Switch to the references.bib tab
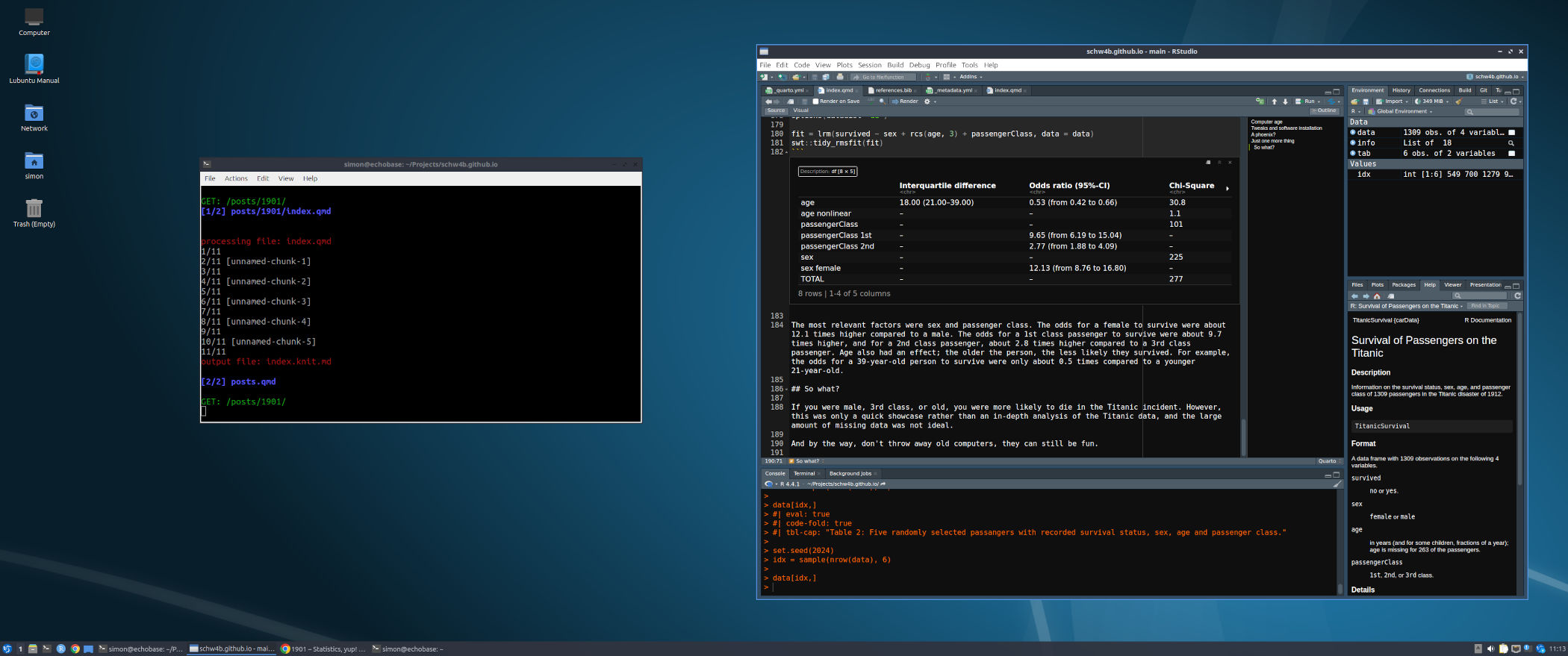The width and height of the screenshot is (1568, 656). pos(893,90)
